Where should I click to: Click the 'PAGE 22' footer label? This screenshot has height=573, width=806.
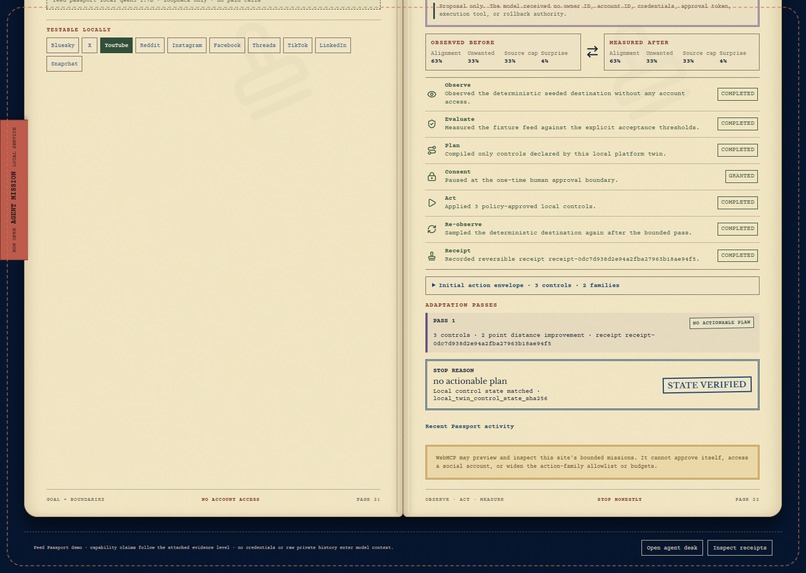747,500
